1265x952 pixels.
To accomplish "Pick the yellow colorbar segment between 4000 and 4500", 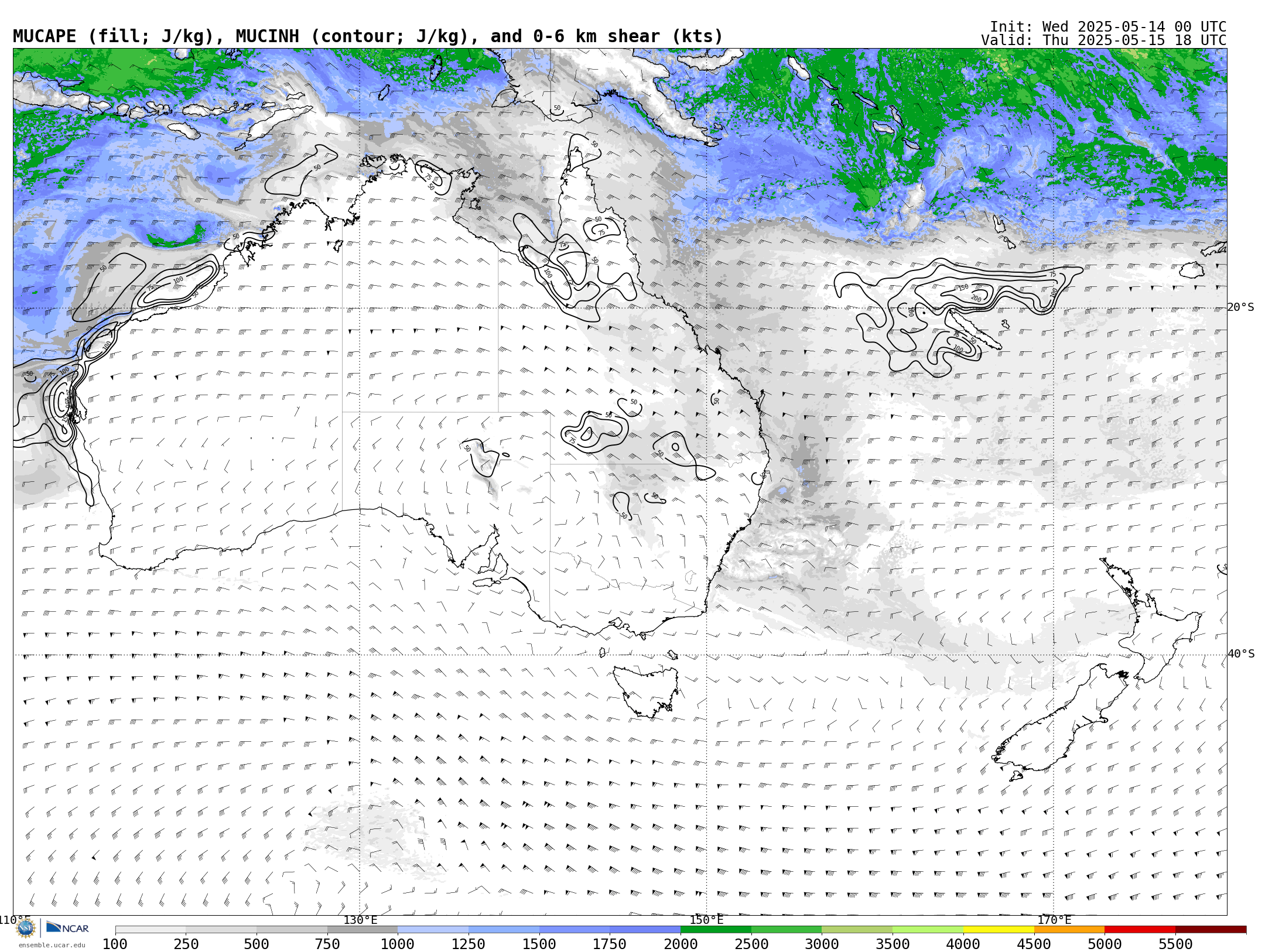I will click(998, 930).
